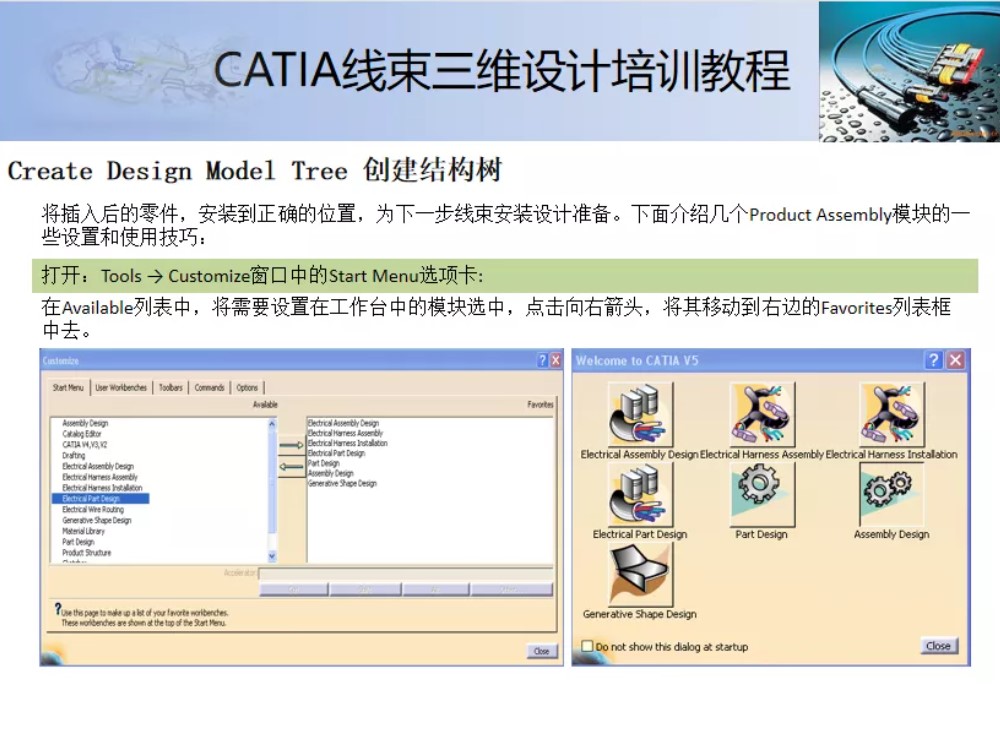
Task: Switch to the Commands tab
Action: click(209, 387)
